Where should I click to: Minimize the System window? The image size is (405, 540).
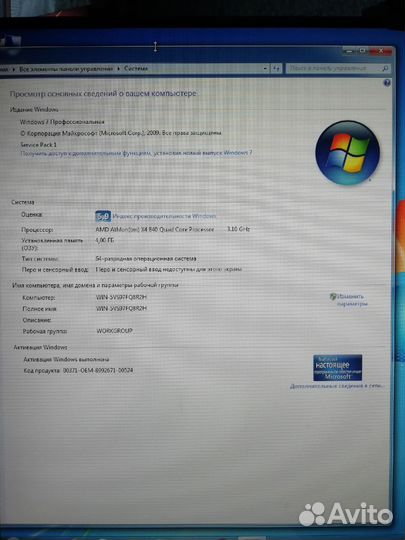tap(350, 51)
